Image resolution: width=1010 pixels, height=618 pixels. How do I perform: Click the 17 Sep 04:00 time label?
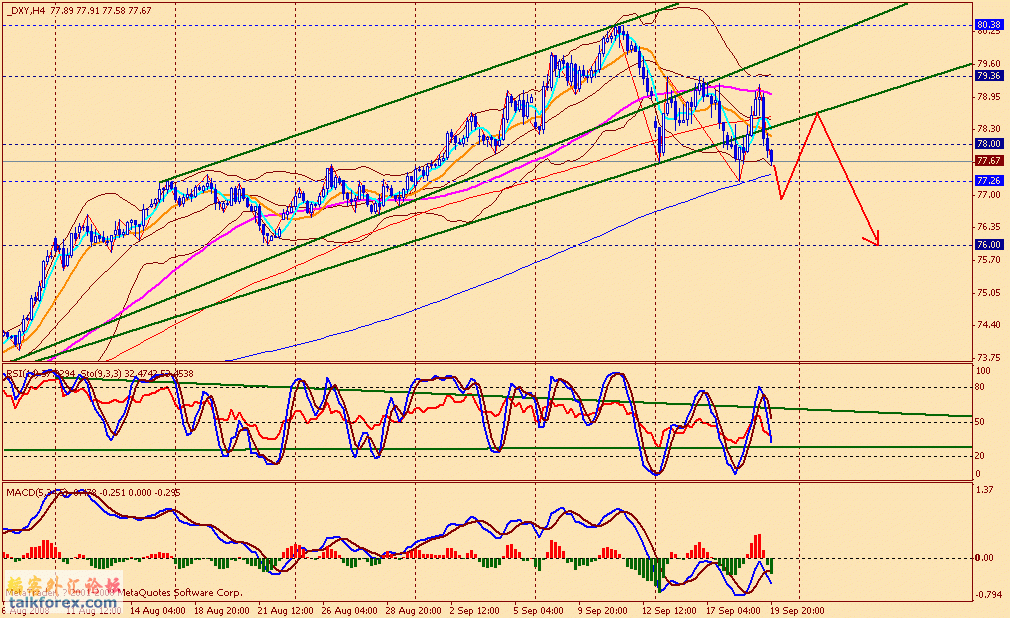733,610
